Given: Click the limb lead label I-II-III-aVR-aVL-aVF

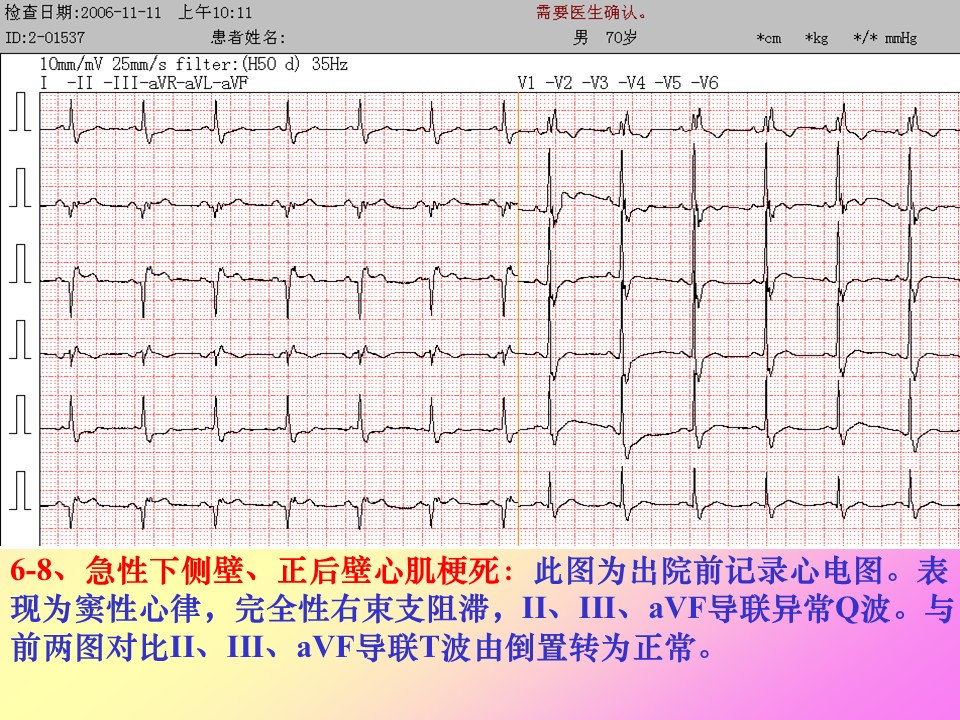Looking at the screenshot, I should point(144,83).
